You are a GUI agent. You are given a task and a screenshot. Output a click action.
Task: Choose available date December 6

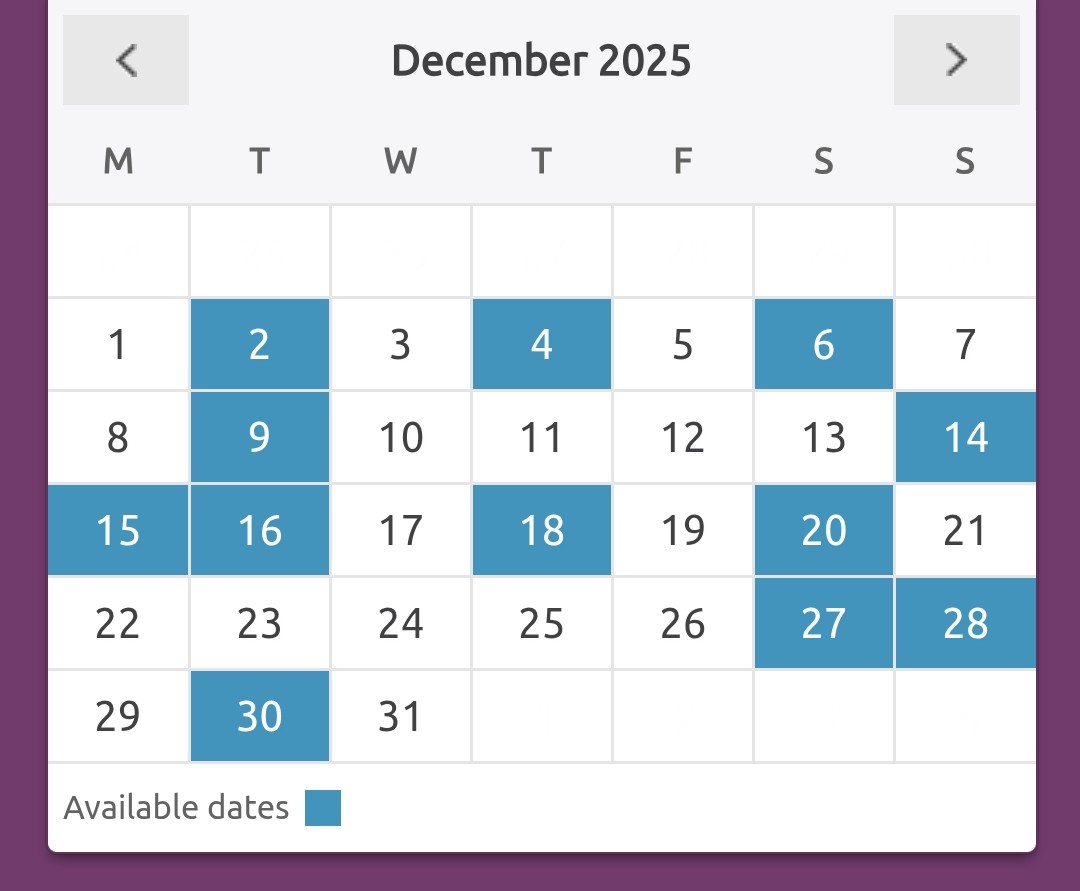[x=824, y=344]
